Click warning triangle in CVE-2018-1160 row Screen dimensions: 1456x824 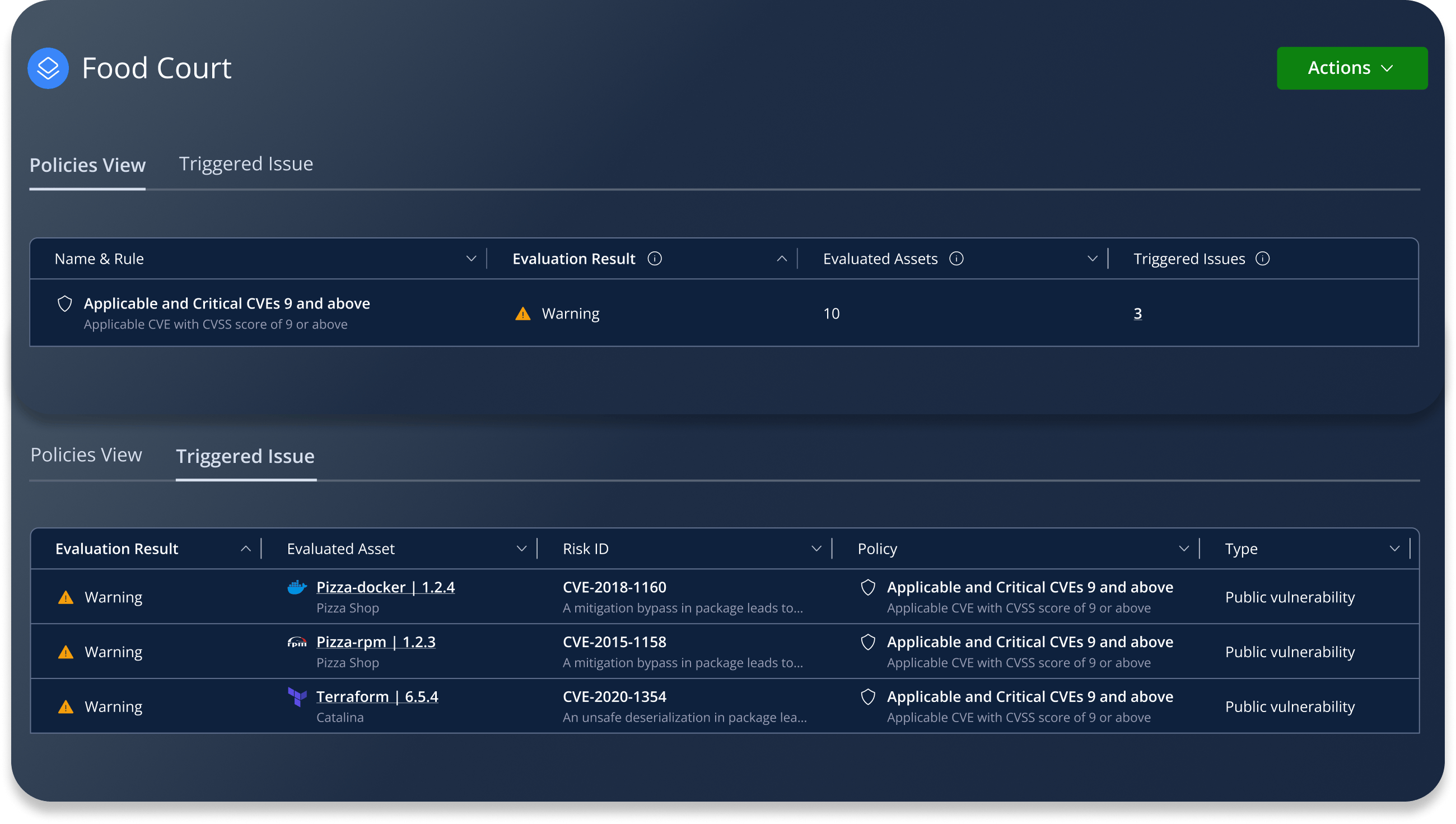66,598
